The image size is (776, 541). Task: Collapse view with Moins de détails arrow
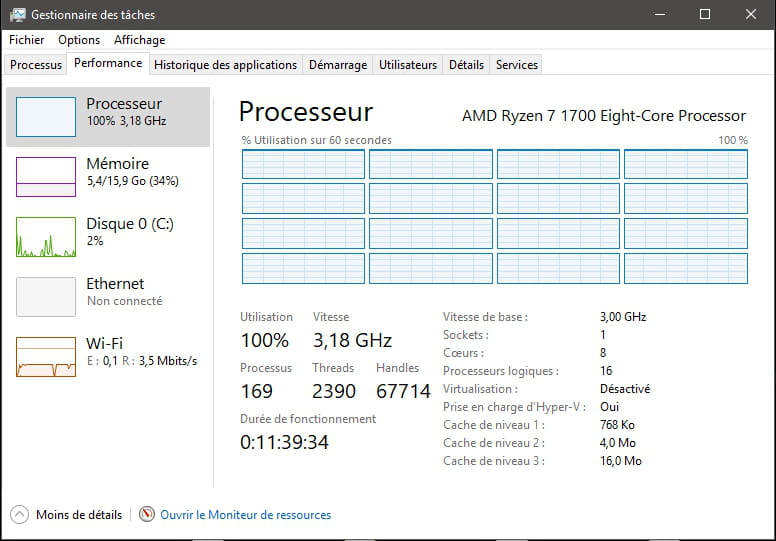pos(19,515)
